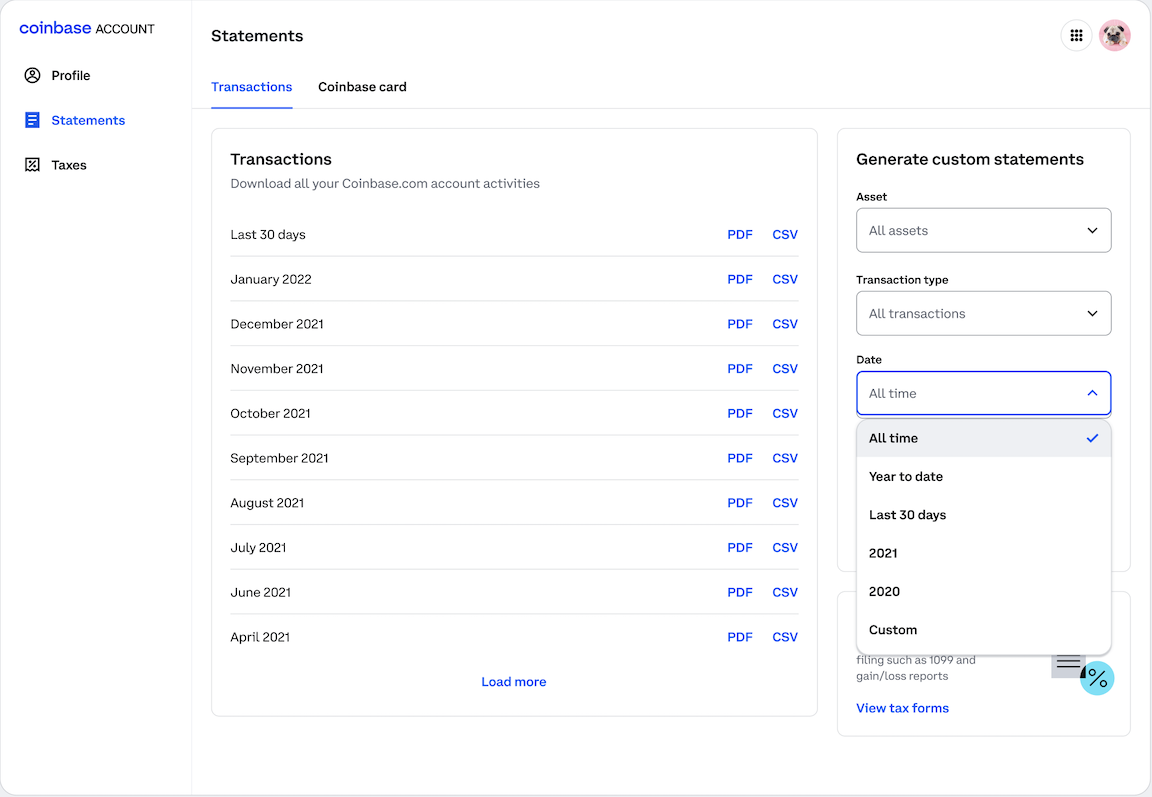Screen dimensions: 1152x797
Task: Select the Transactions tab
Action: [x=251, y=87]
